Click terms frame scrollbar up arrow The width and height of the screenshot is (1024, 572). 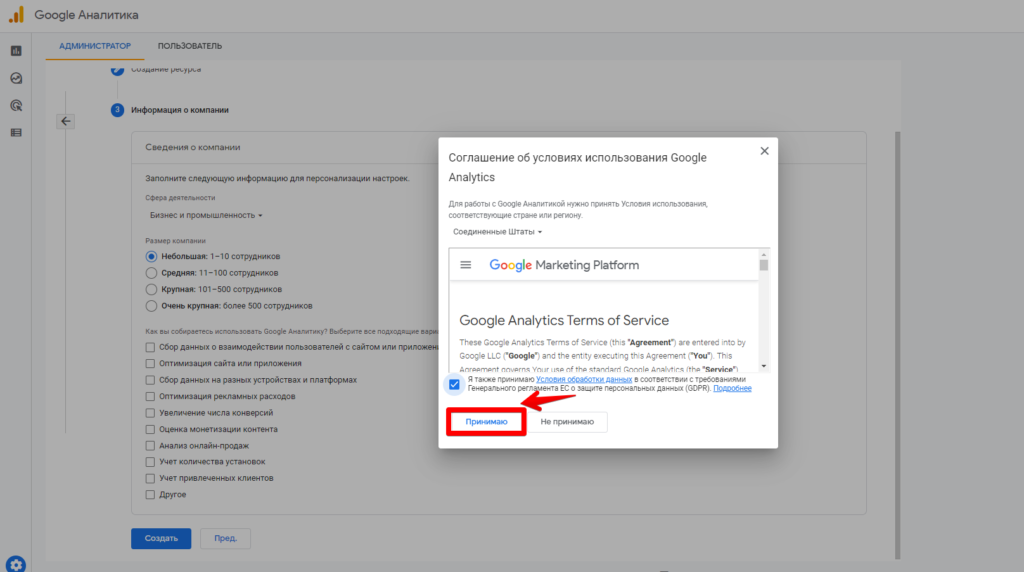763,255
